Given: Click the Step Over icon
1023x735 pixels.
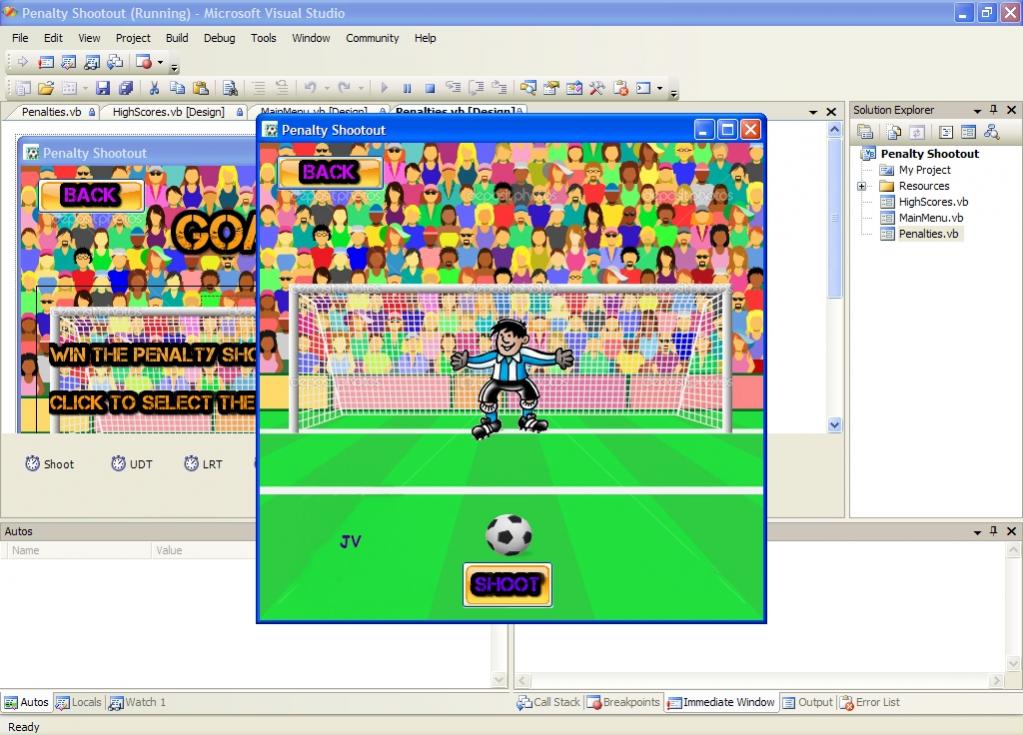Looking at the screenshot, I should (476, 87).
